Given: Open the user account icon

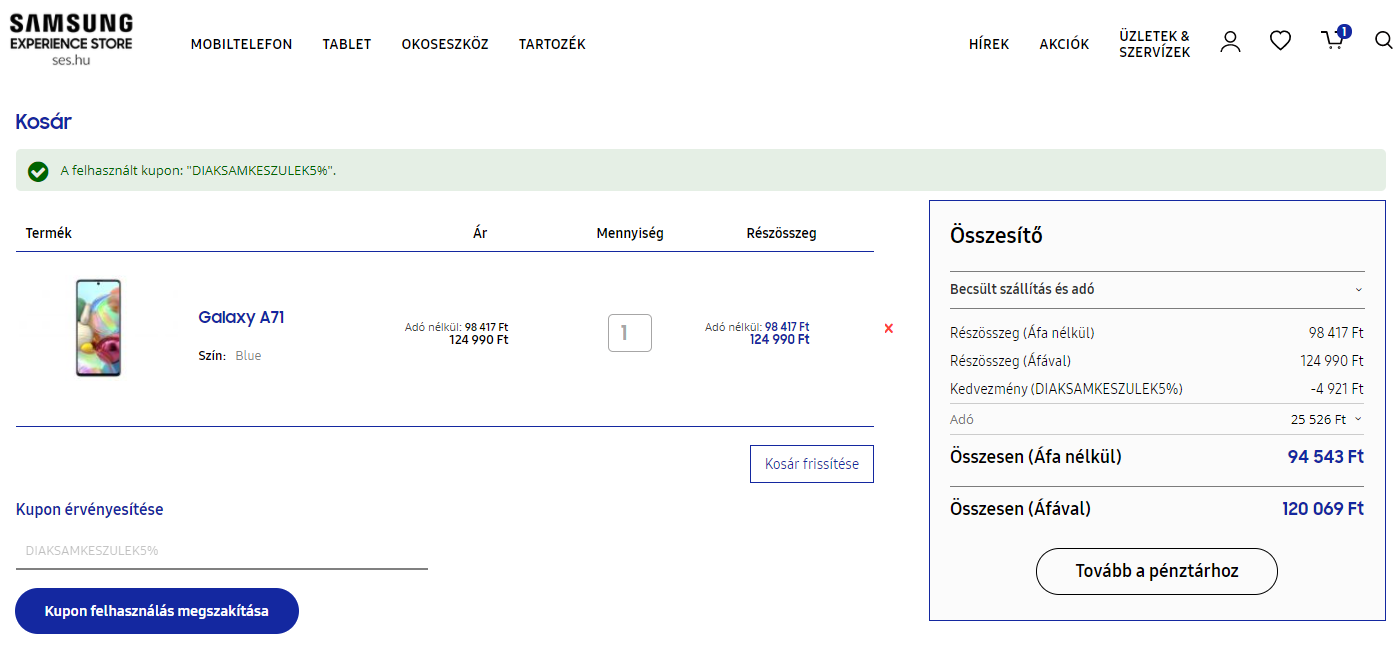Looking at the screenshot, I should point(1230,41).
